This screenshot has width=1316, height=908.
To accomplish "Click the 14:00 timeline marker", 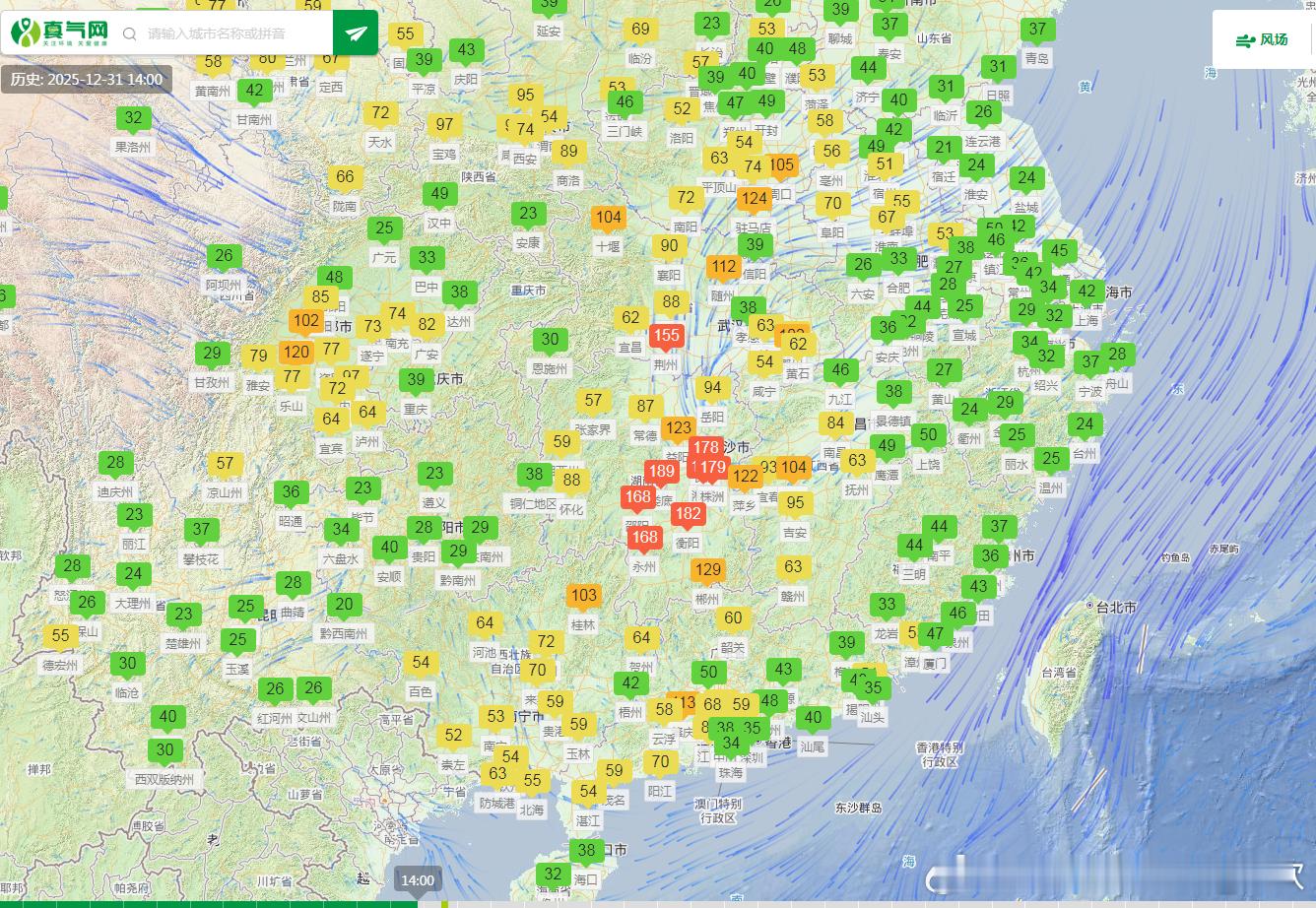I will (x=418, y=880).
